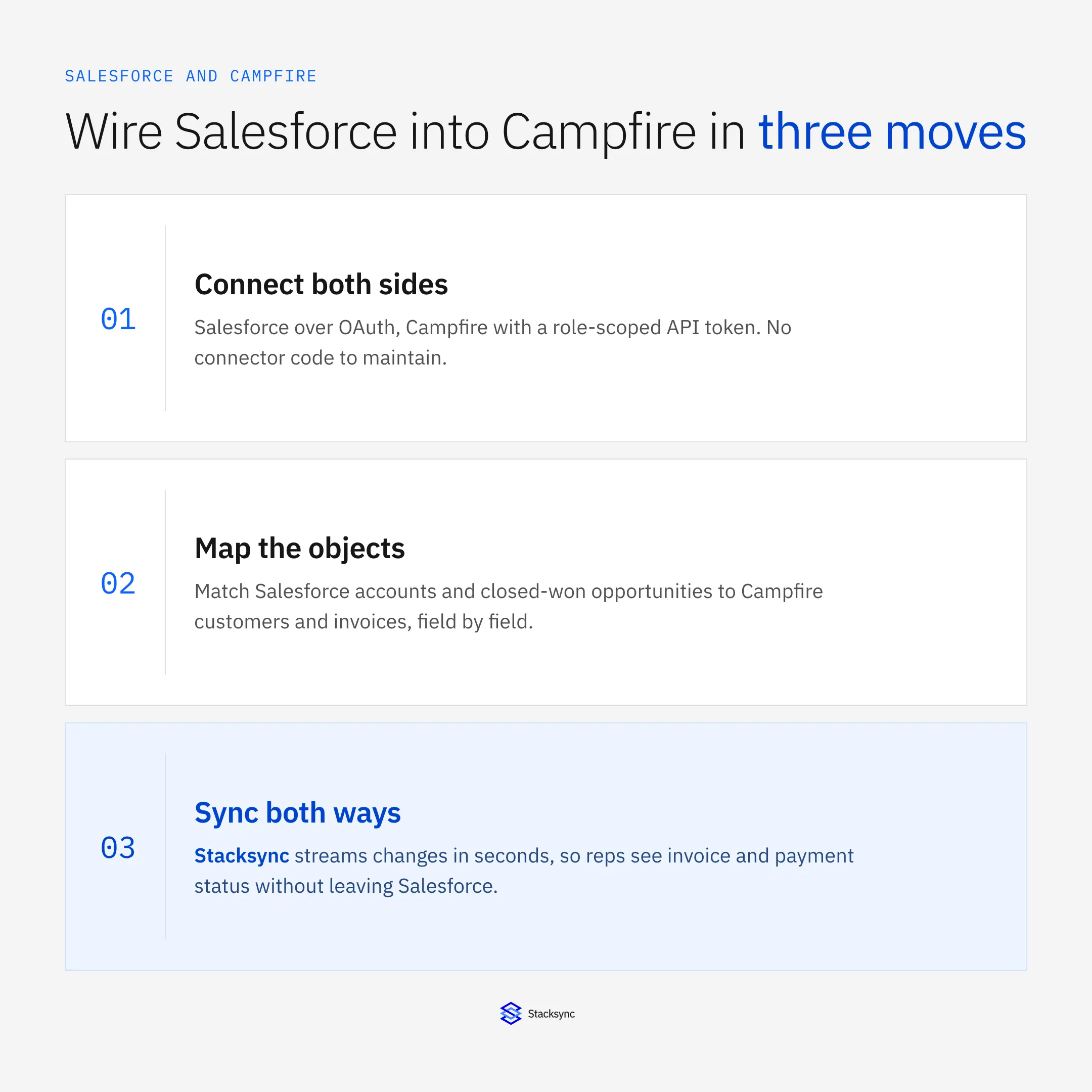Click the 'SALESFORCE AND CAMPFIRE' eyebrow label

coord(191,76)
